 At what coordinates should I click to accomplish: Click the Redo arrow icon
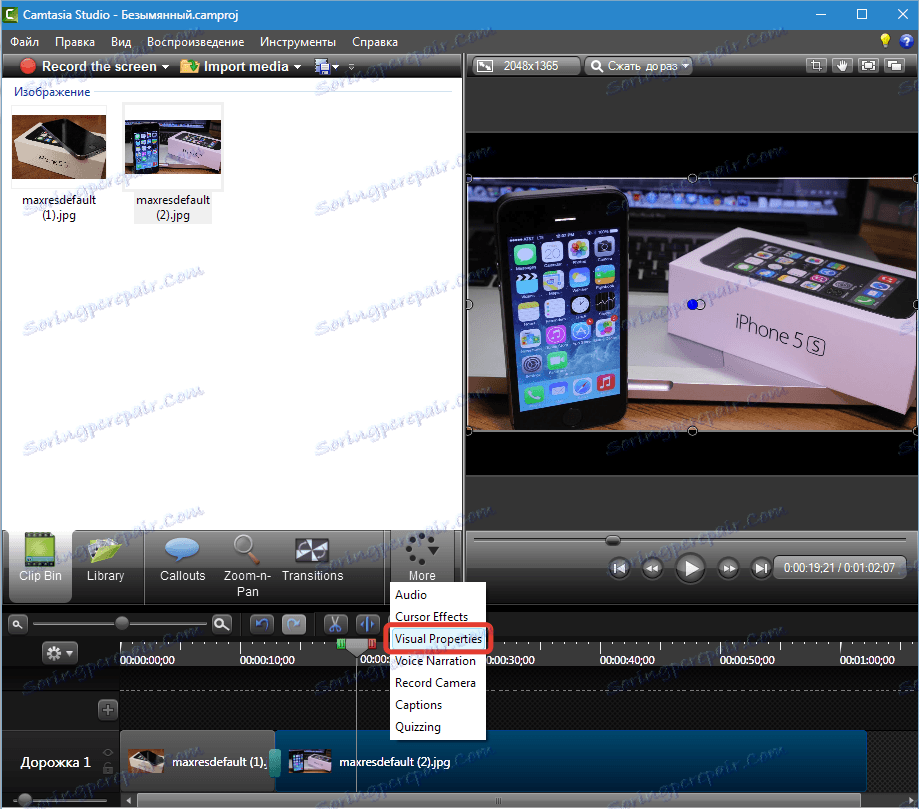coord(294,624)
